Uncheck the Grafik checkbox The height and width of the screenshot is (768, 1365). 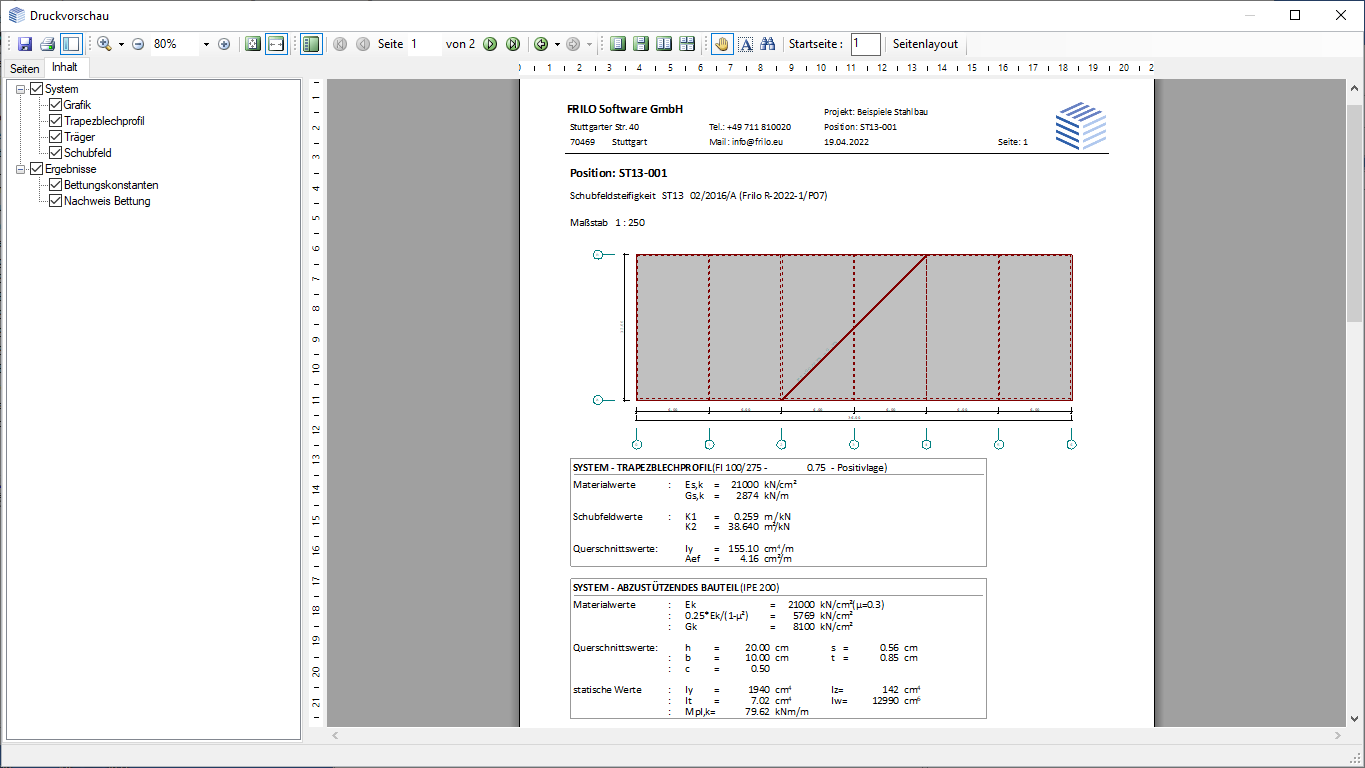pyautogui.click(x=56, y=105)
